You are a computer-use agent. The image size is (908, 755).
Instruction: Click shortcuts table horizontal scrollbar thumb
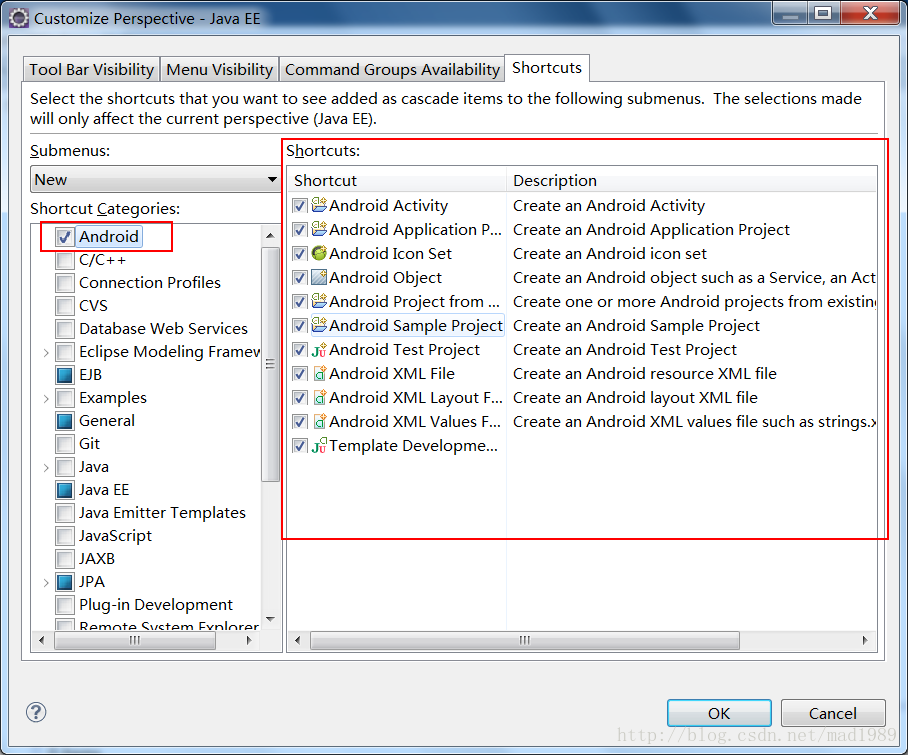coord(525,640)
